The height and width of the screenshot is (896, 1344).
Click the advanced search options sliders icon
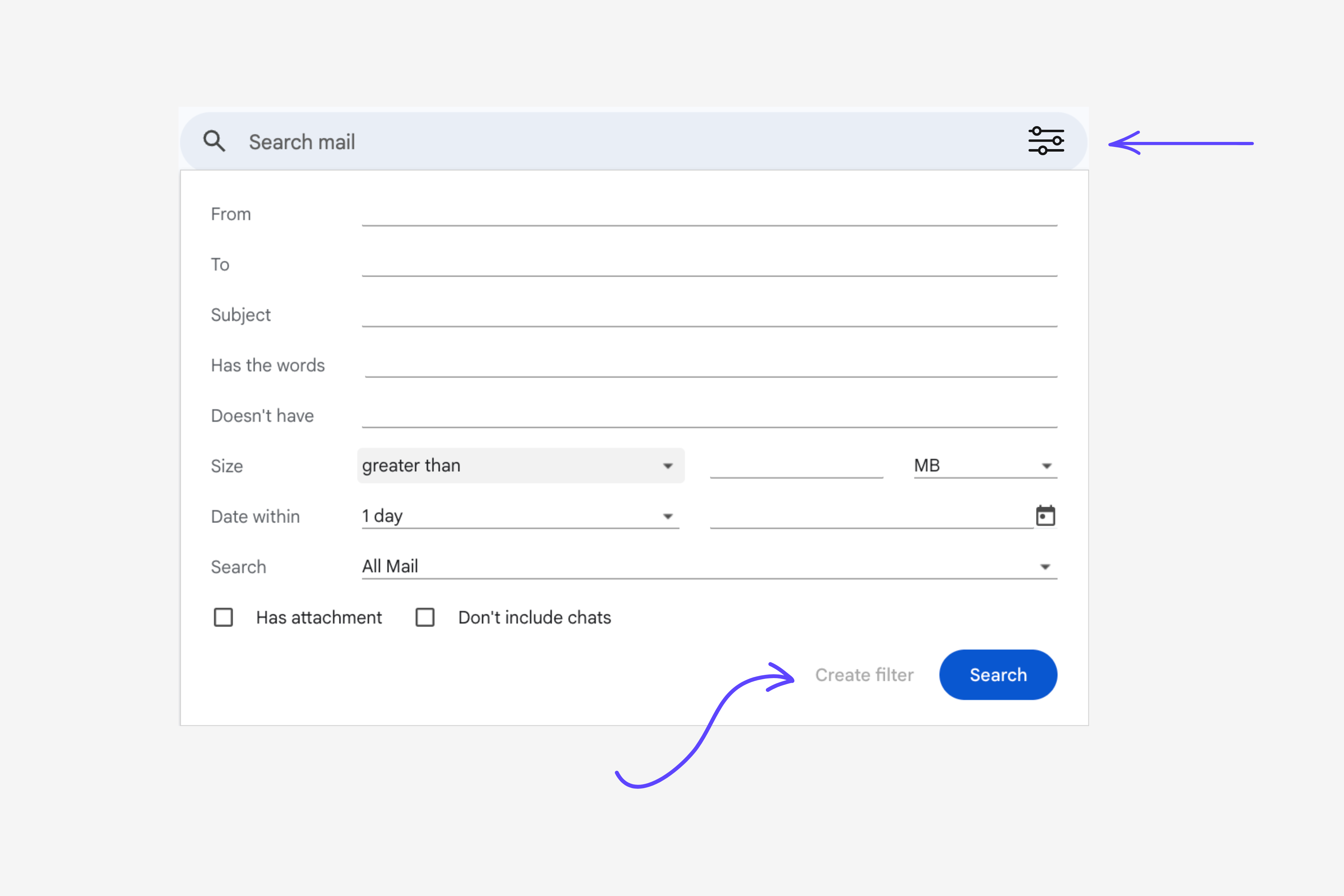[1046, 140]
